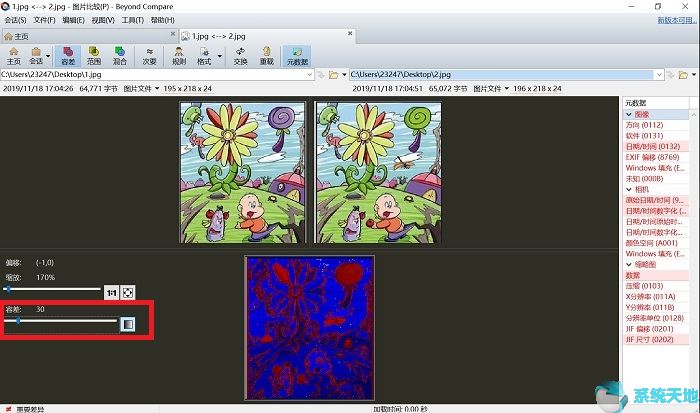Viewport: 700px width, 413px height.
Task: Click the 容差 tolerance slider
Action: pos(60,321)
